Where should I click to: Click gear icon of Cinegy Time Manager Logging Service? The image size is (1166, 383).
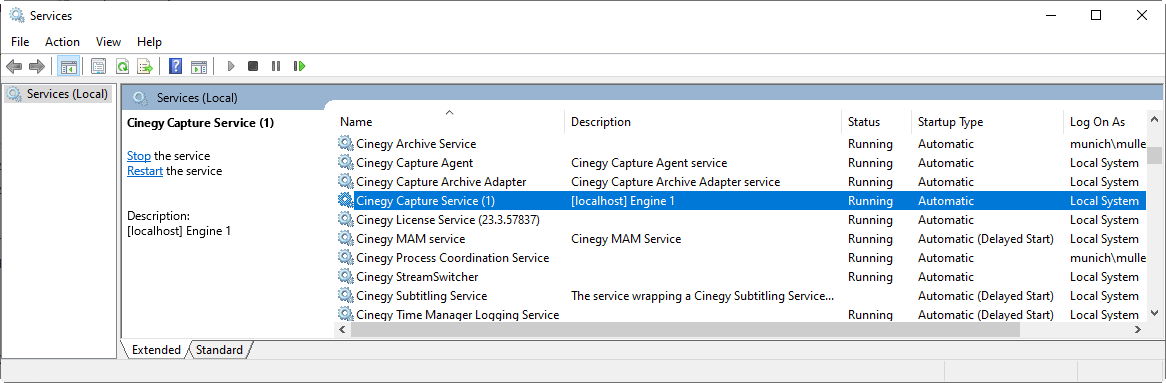click(345, 315)
